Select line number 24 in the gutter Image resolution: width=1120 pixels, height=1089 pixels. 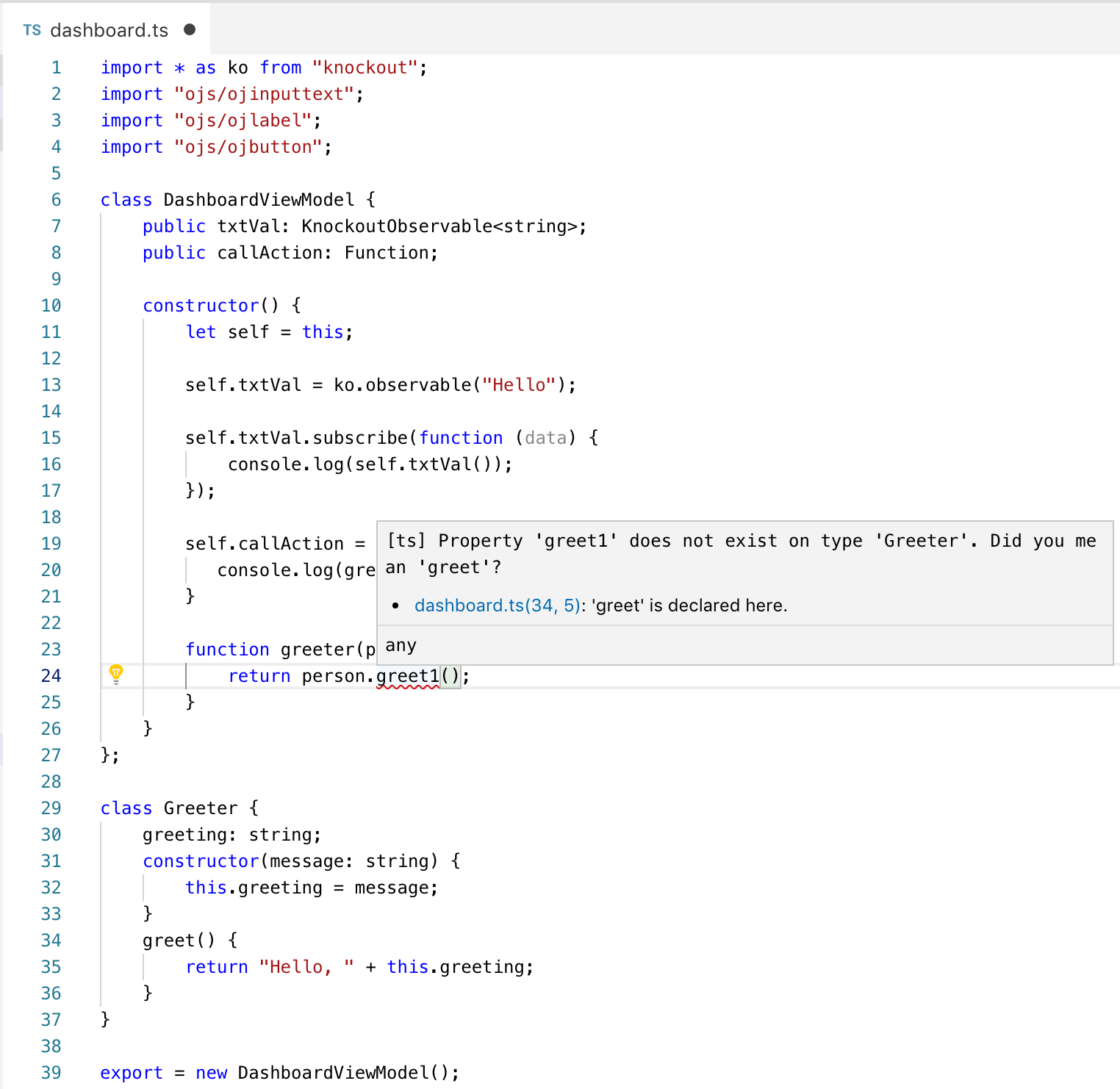(51, 675)
